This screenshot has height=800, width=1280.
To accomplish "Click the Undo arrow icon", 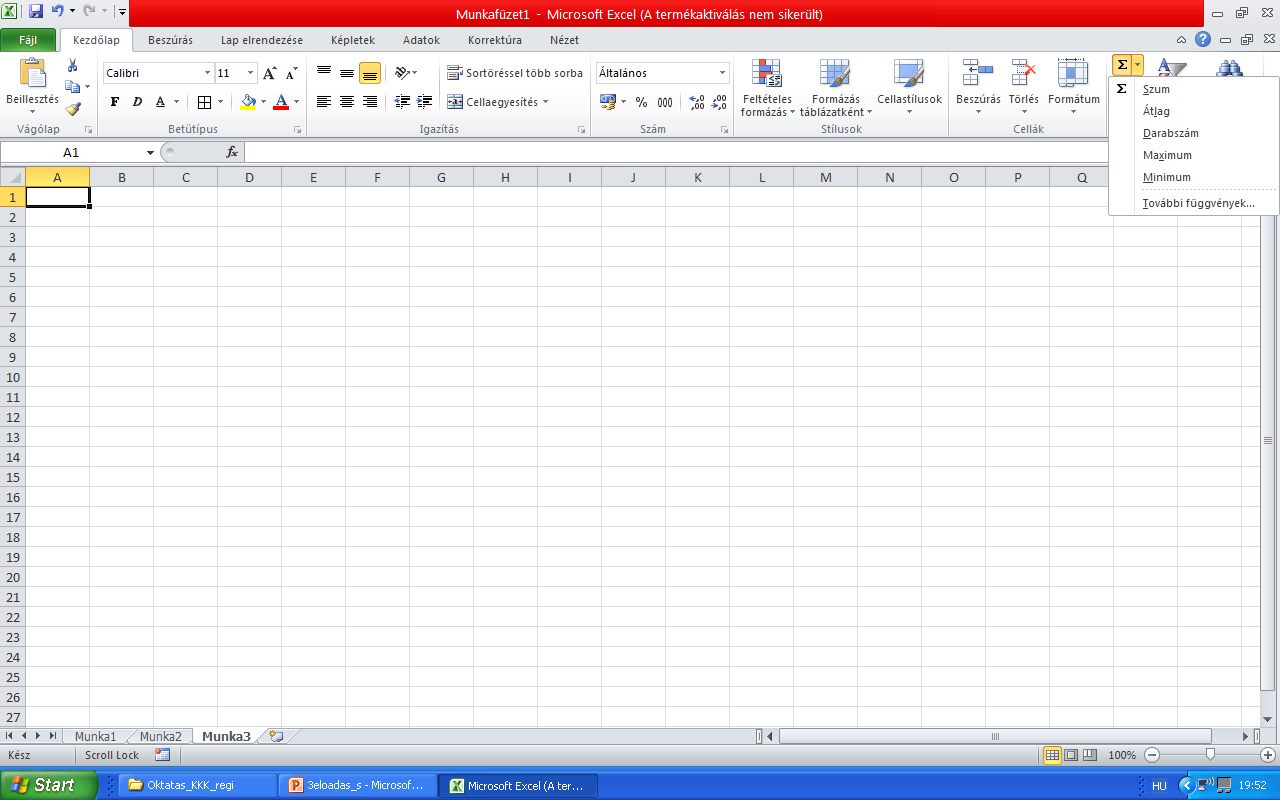I will point(57,12).
